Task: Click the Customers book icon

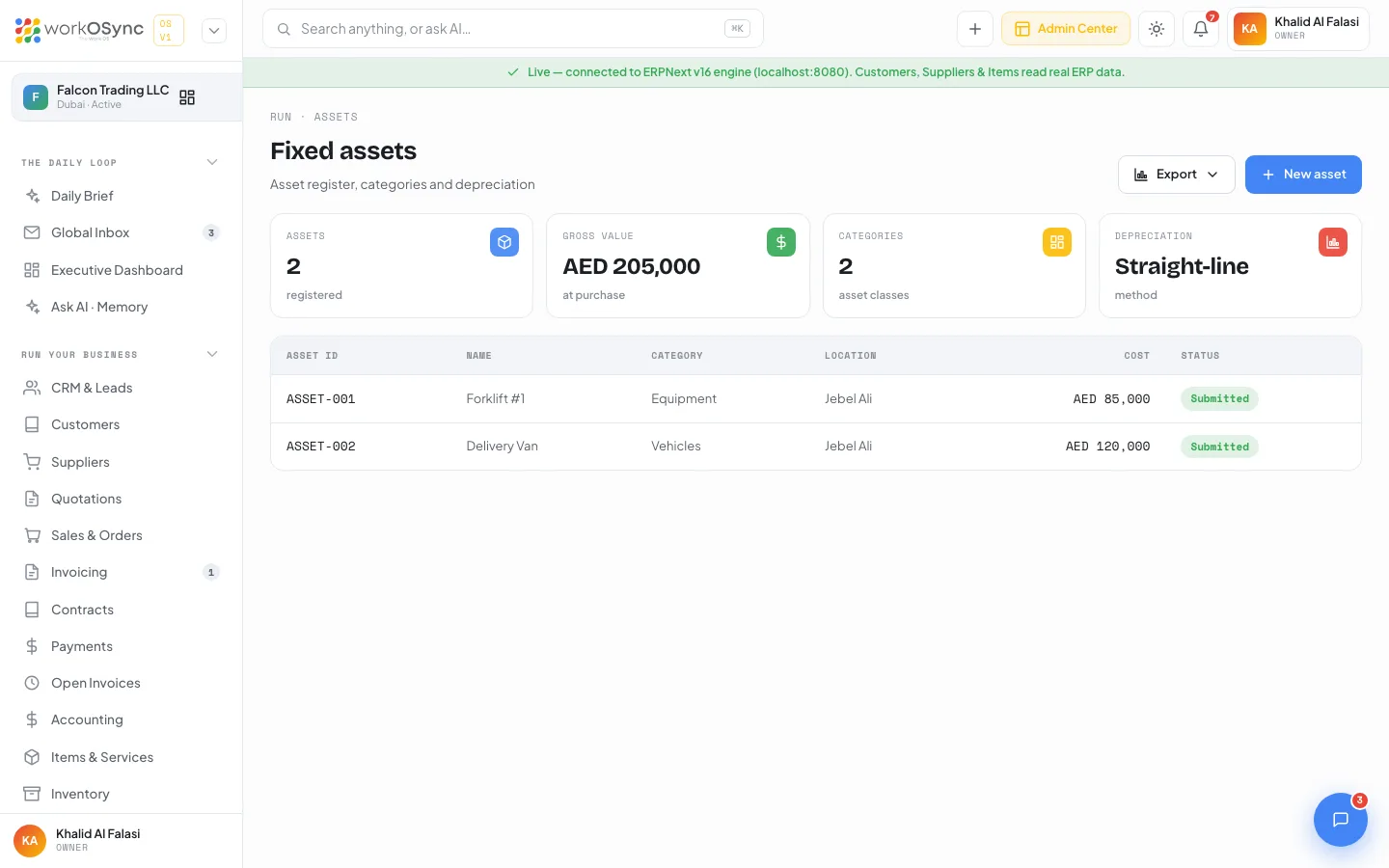Action: point(32,424)
